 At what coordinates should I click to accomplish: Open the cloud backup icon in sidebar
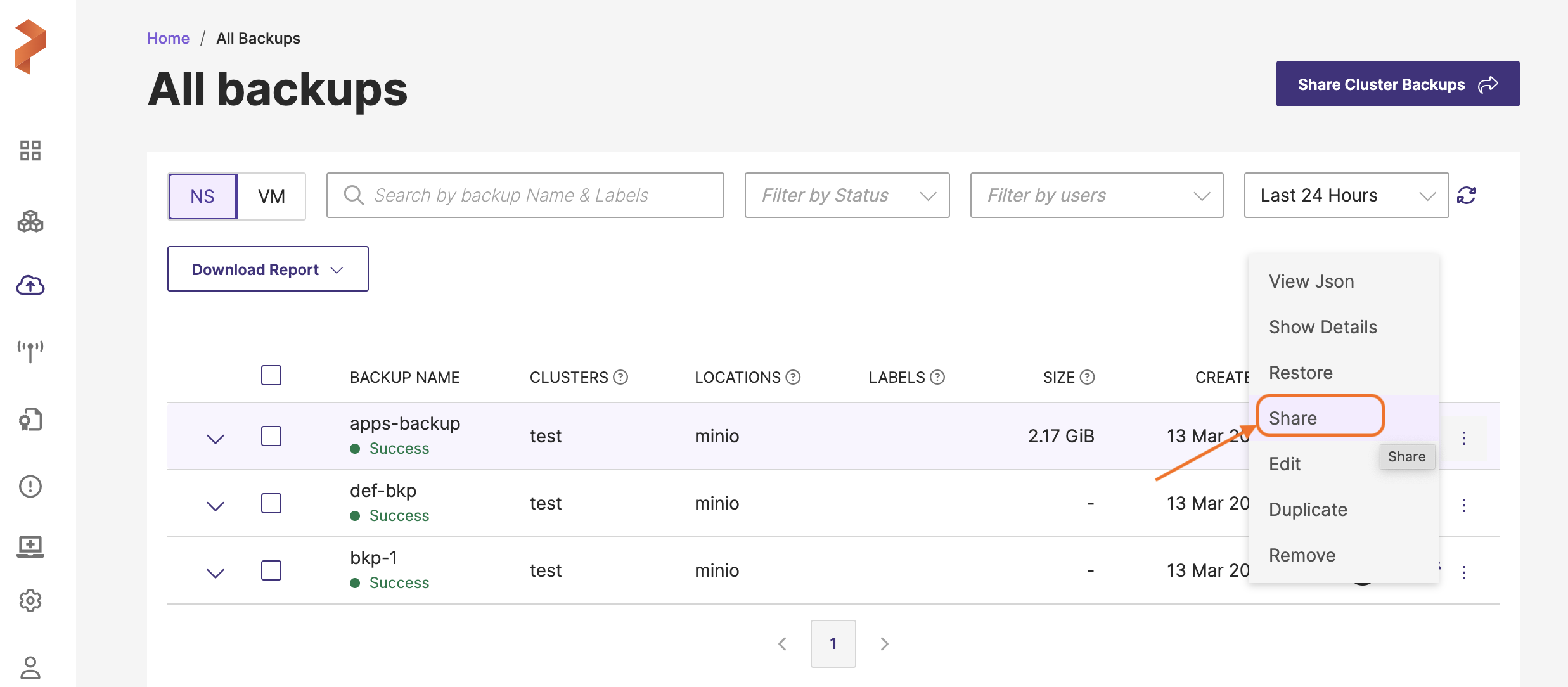coord(30,286)
